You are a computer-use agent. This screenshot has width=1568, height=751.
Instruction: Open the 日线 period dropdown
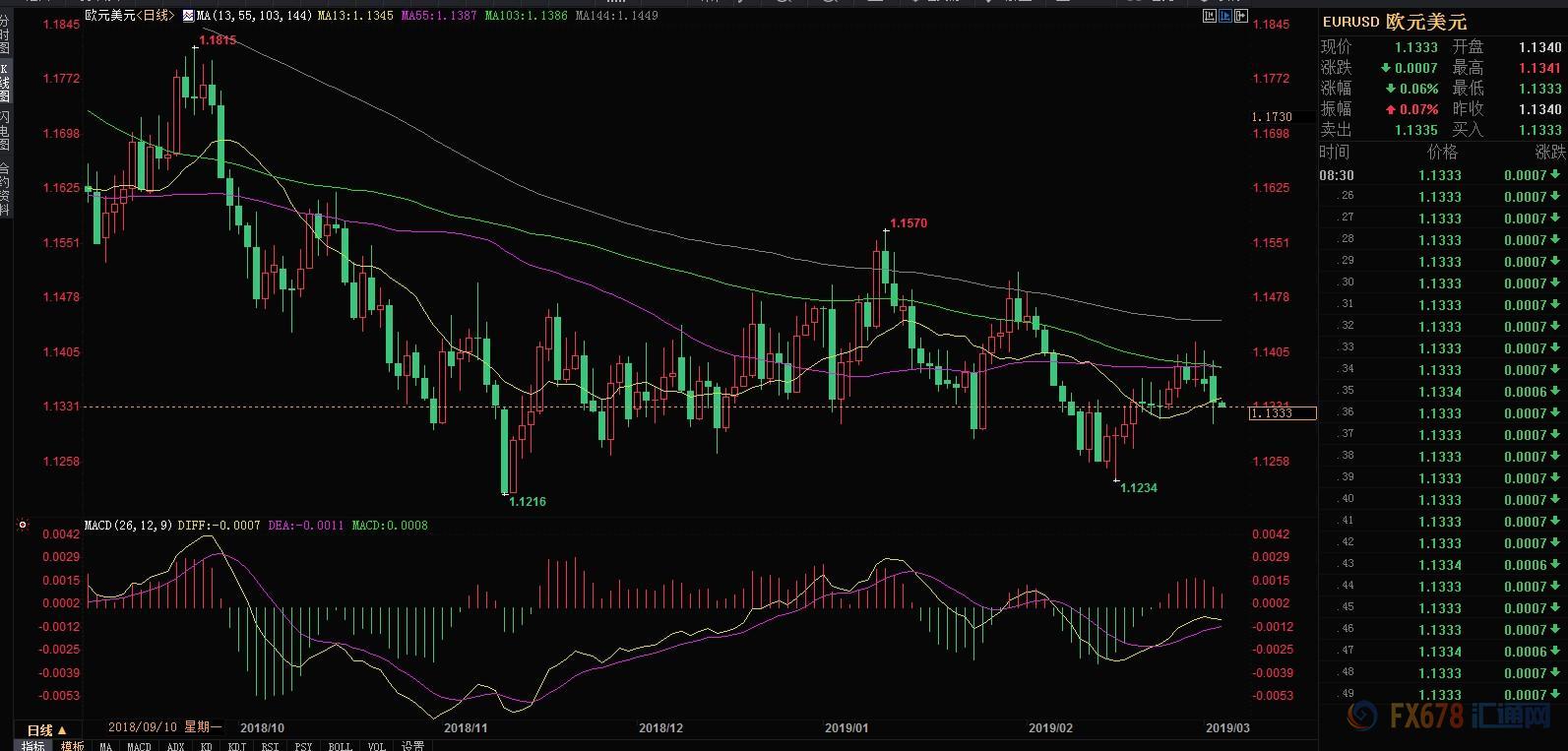click(x=46, y=729)
